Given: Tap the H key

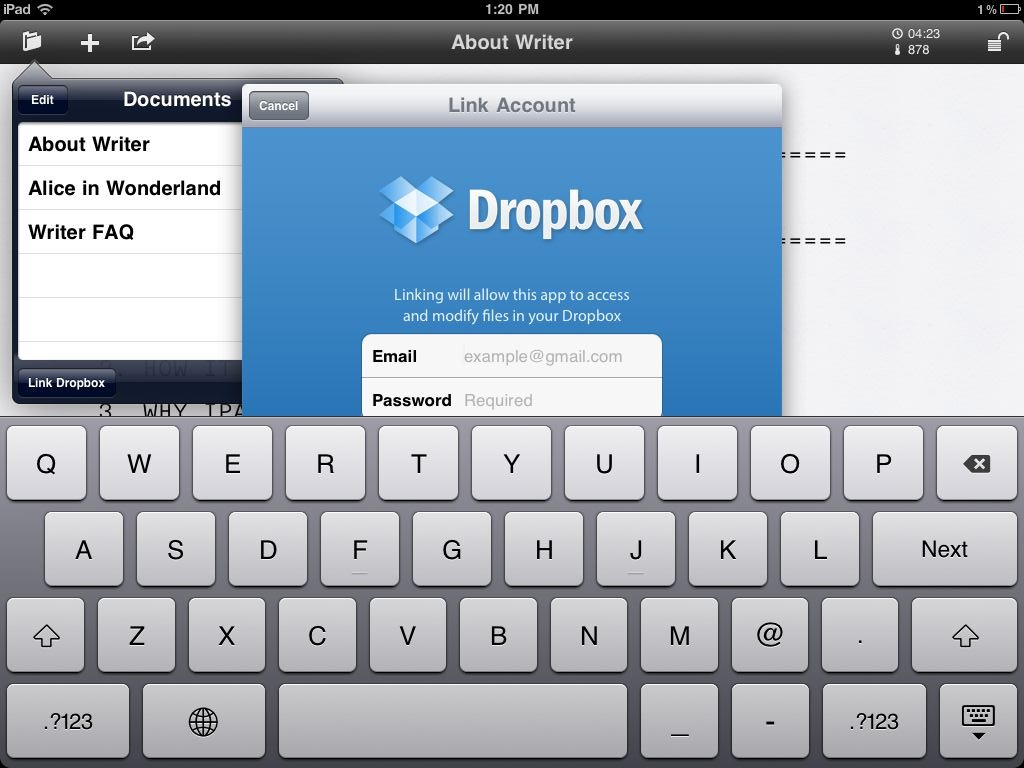Looking at the screenshot, I should [x=544, y=549].
